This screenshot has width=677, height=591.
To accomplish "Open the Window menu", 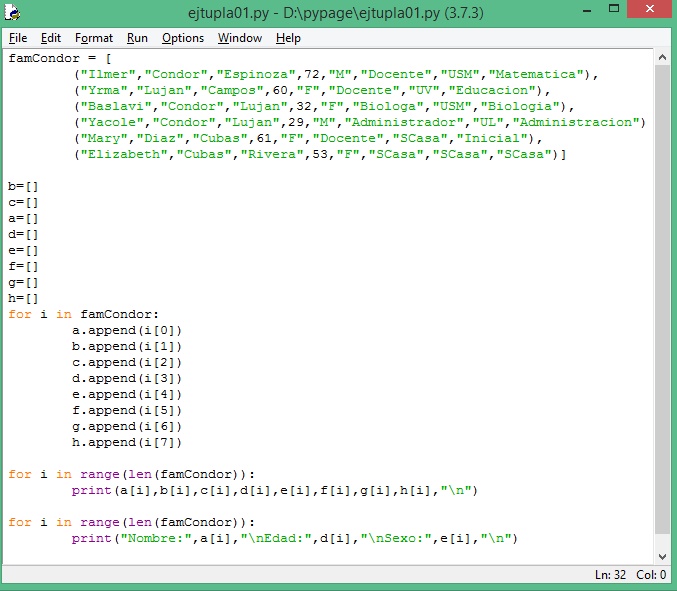I will (240, 38).
